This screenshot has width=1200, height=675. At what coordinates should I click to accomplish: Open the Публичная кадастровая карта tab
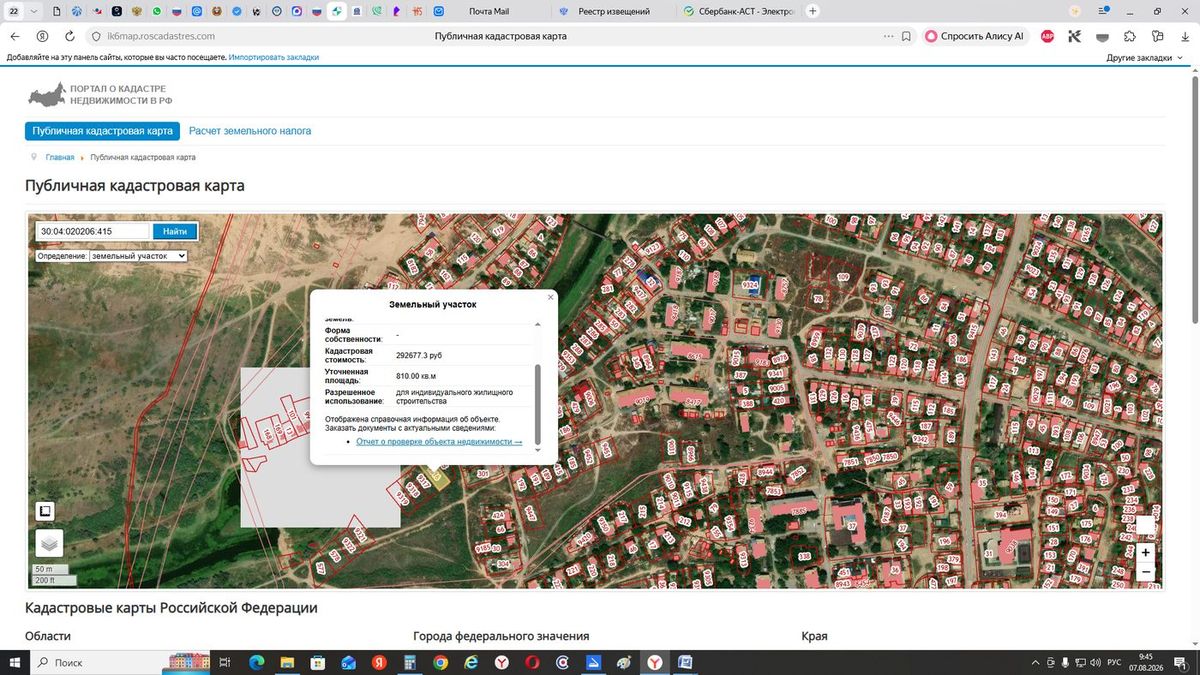102,131
